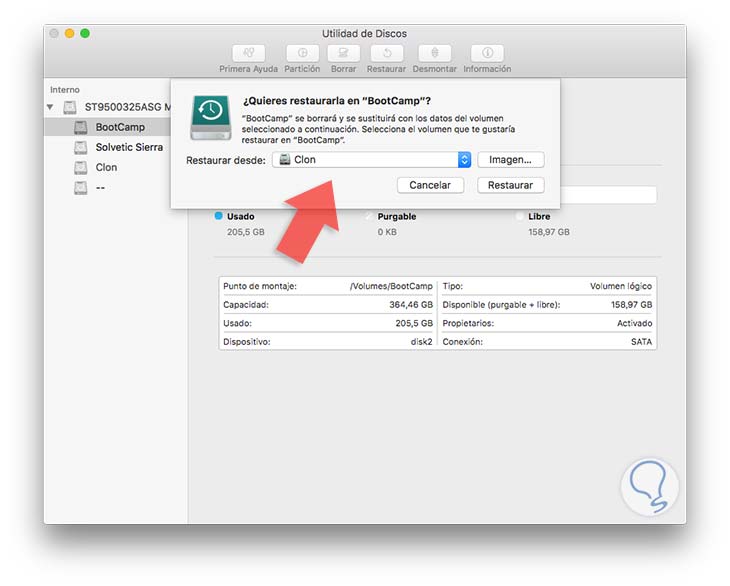Click the Time Machine restore disk icon
Viewport: 730px width, 586px height.
pyautogui.click(x=211, y=118)
